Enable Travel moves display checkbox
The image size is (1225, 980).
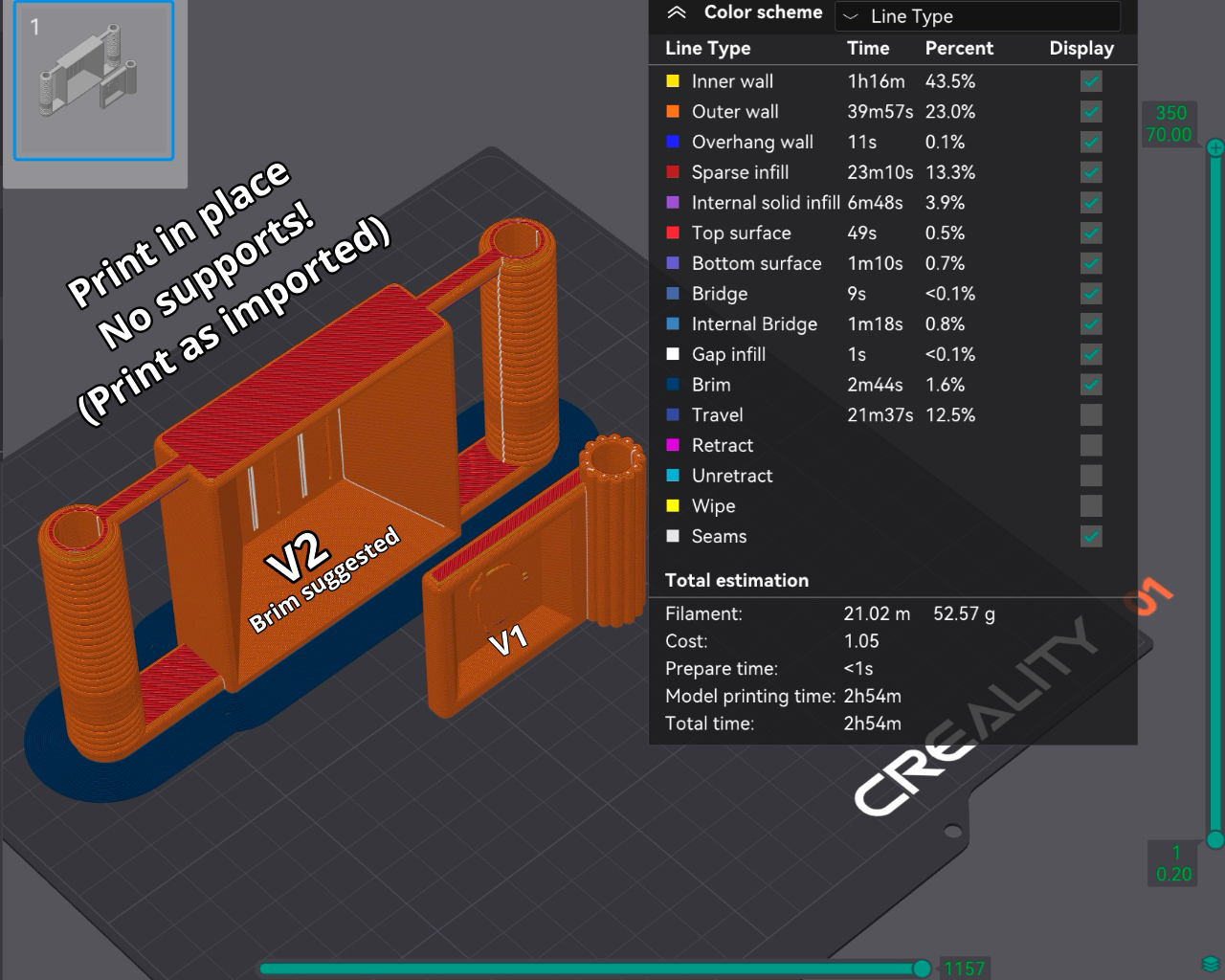(x=1091, y=415)
